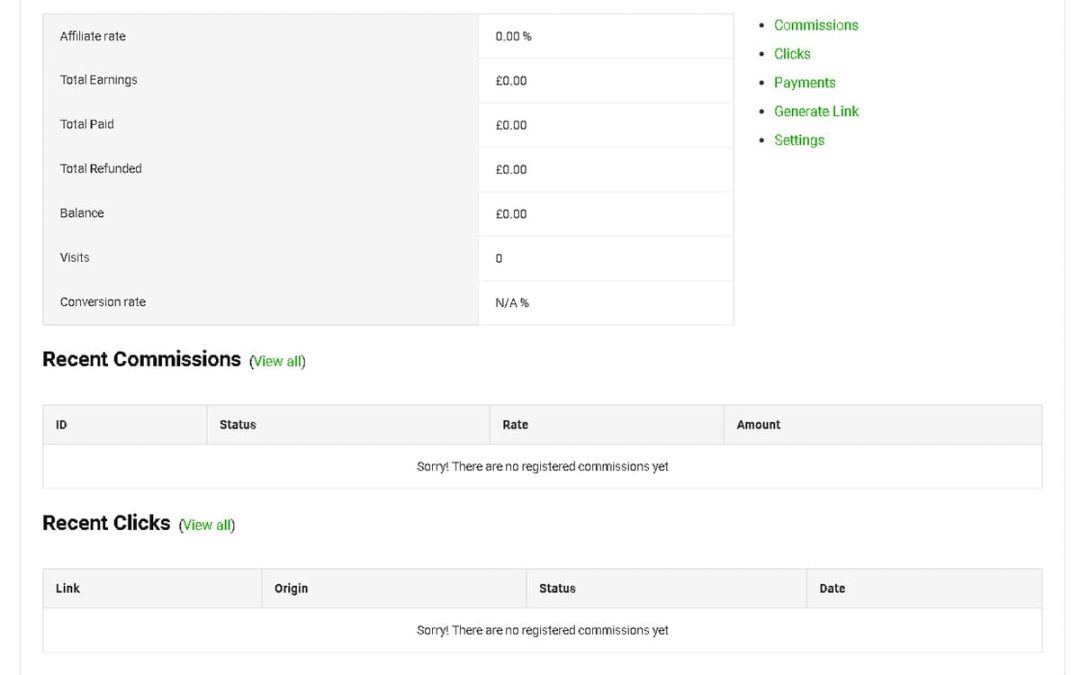1080x675 pixels.
Task: Click the Balance row label
Action: (82, 213)
